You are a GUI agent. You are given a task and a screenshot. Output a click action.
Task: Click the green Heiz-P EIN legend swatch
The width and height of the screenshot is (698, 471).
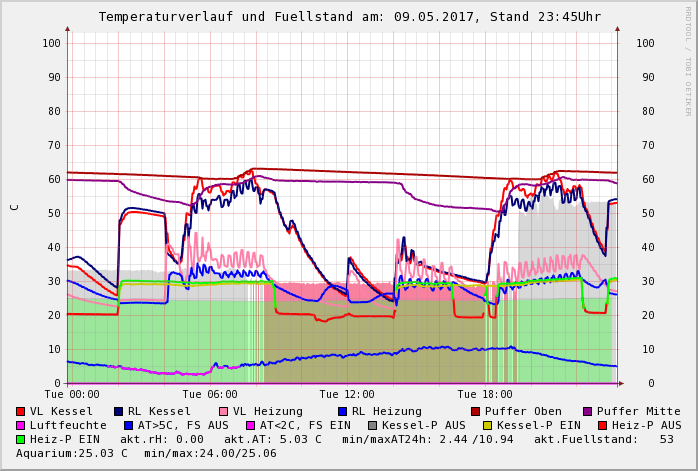[x=21, y=439]
